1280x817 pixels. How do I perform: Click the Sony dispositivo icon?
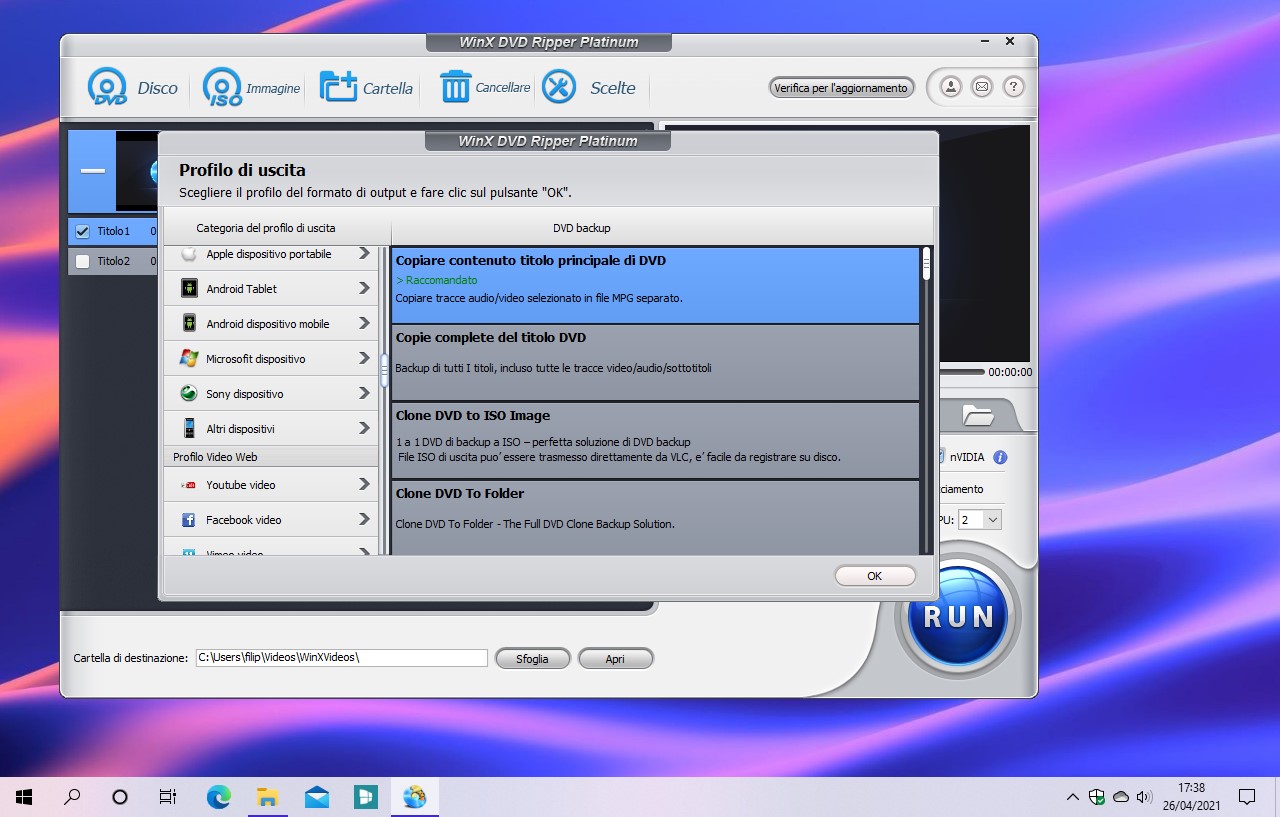point(189,393)
